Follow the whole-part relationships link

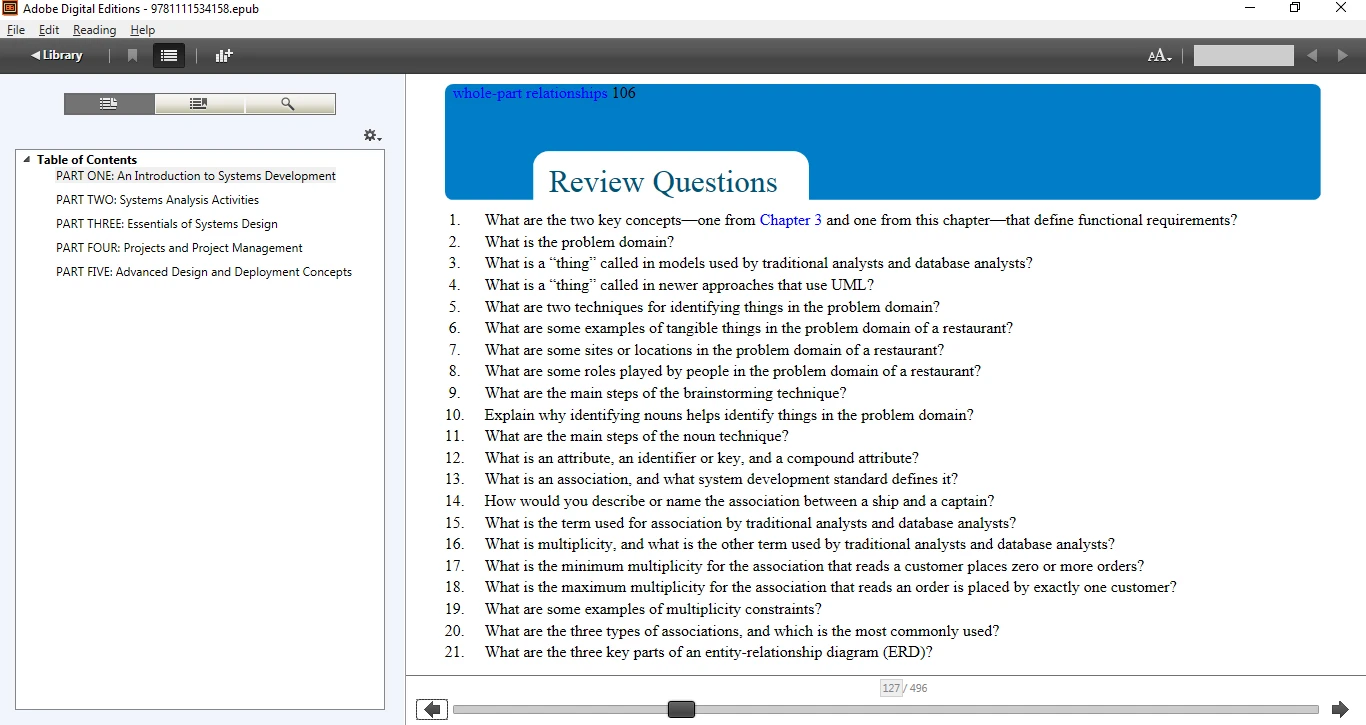530,93
